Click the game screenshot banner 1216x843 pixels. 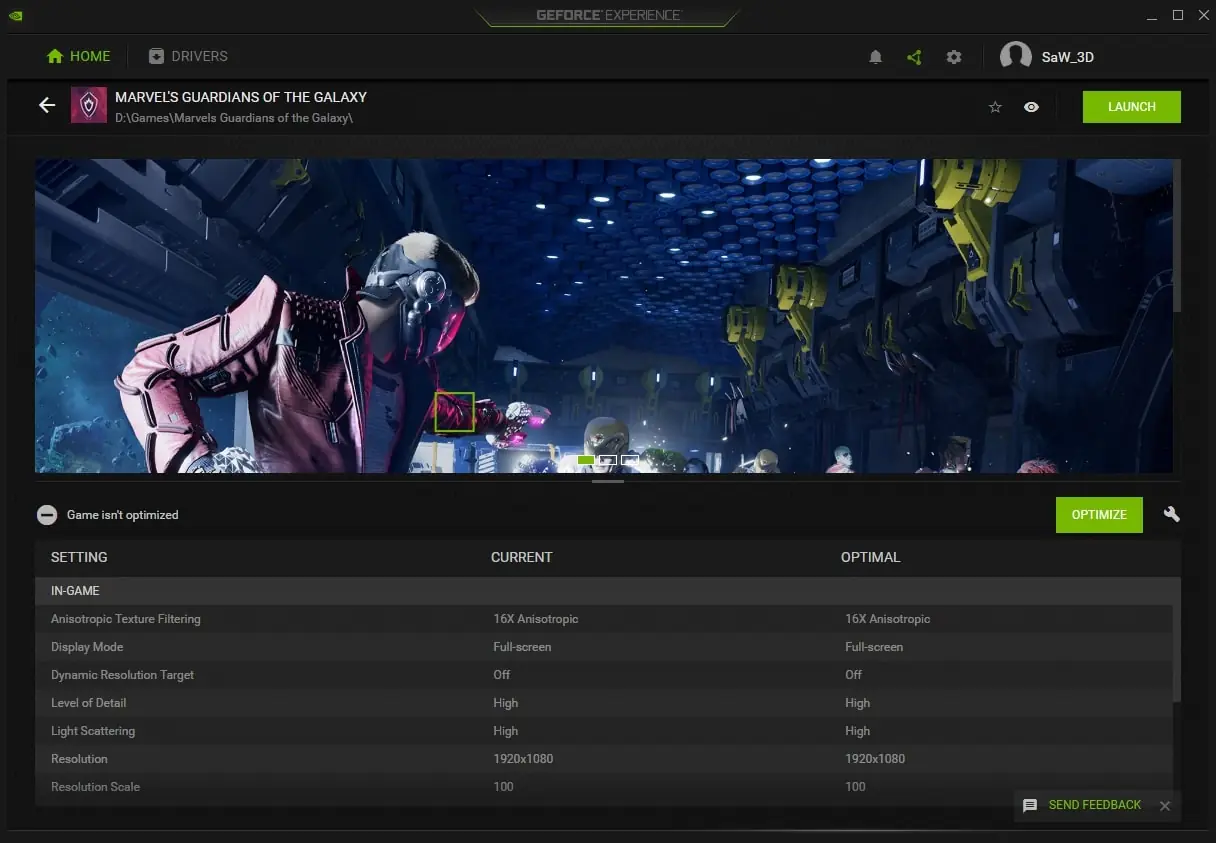click(604, 315)
